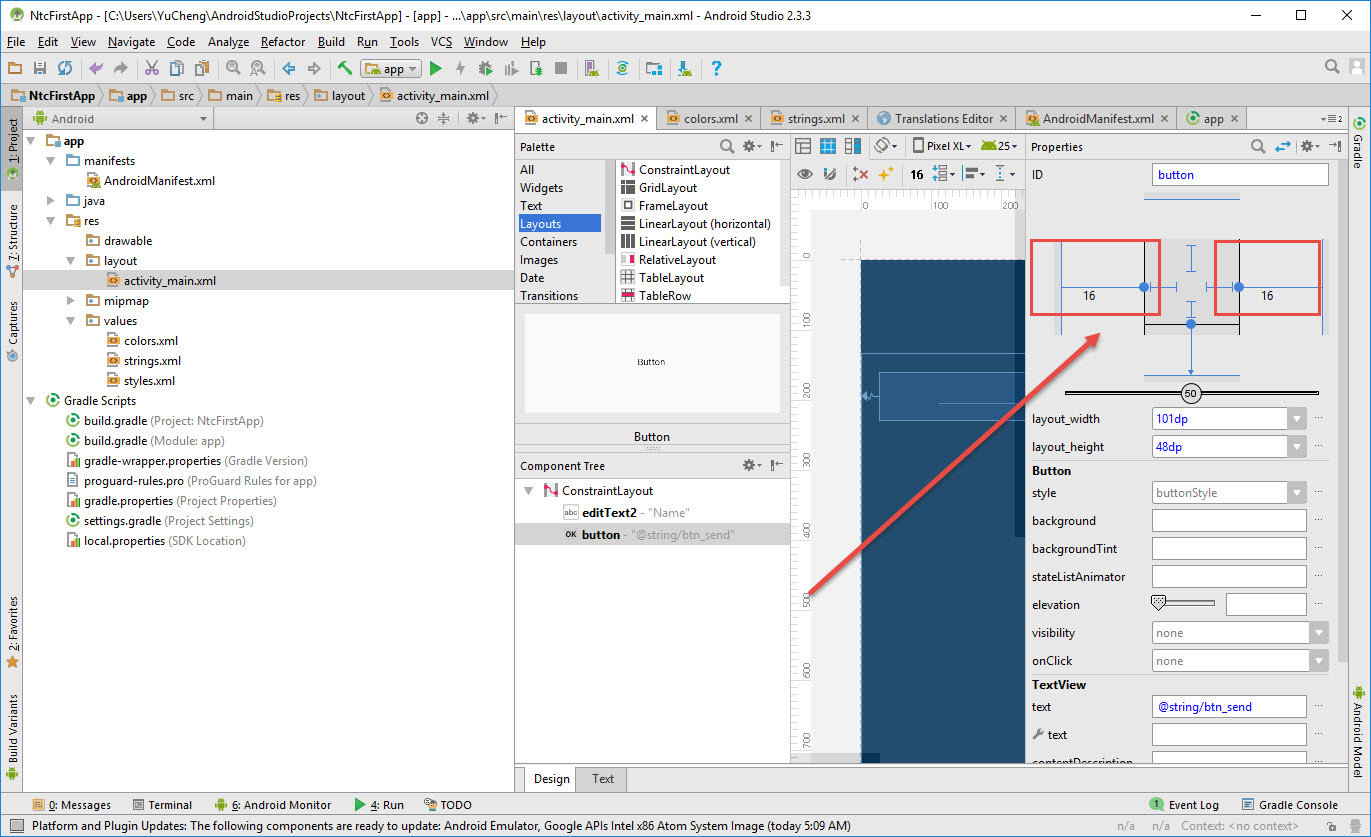Click Clear All Constraints icon
This screenshot has width=1371, height=837.
point(860,174)
